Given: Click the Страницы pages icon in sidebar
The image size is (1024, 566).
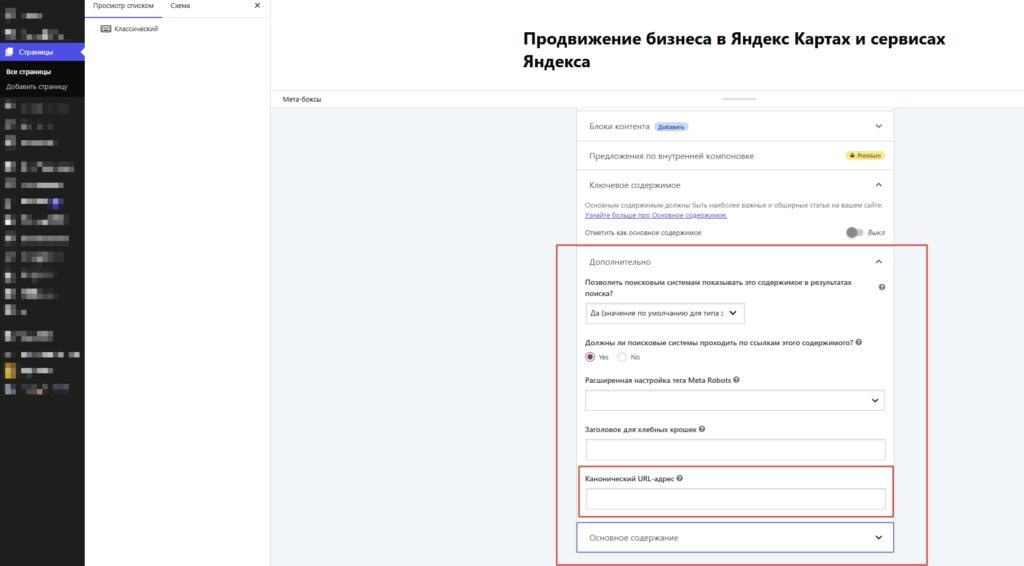Looking at the screenshot, I should (x=9, y=52).
